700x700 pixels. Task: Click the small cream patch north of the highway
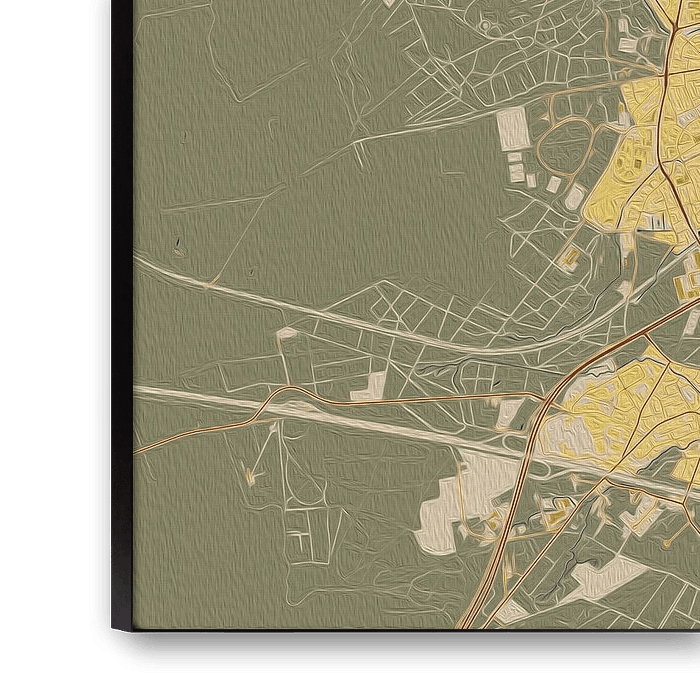(370, 385)
